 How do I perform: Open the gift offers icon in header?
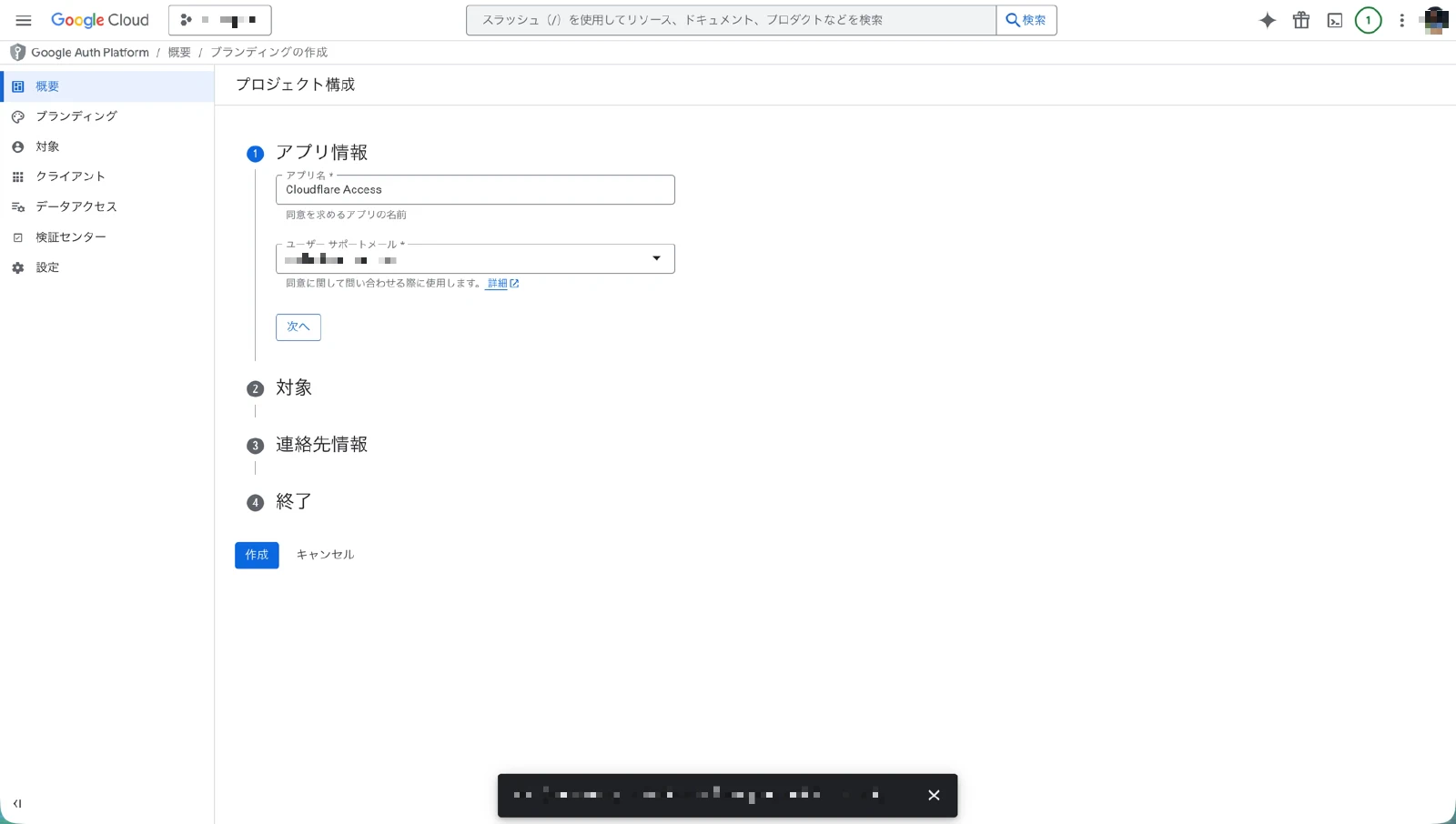coord(1300,19)
